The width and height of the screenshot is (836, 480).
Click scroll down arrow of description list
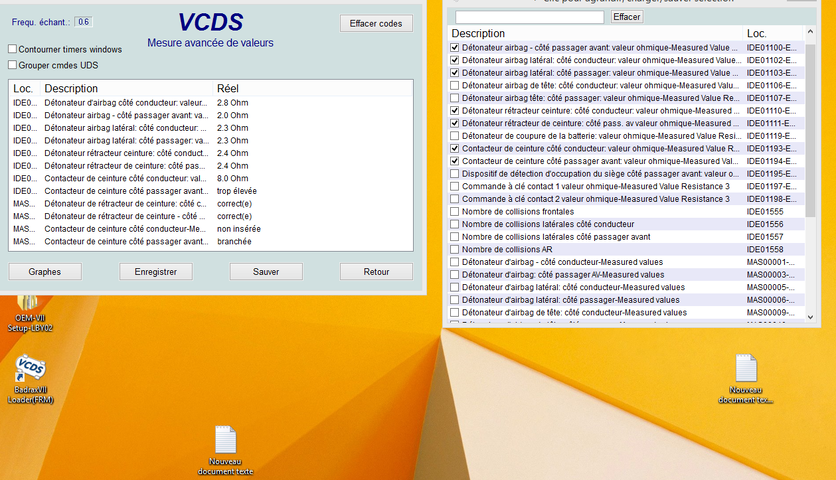coord(810,317)
